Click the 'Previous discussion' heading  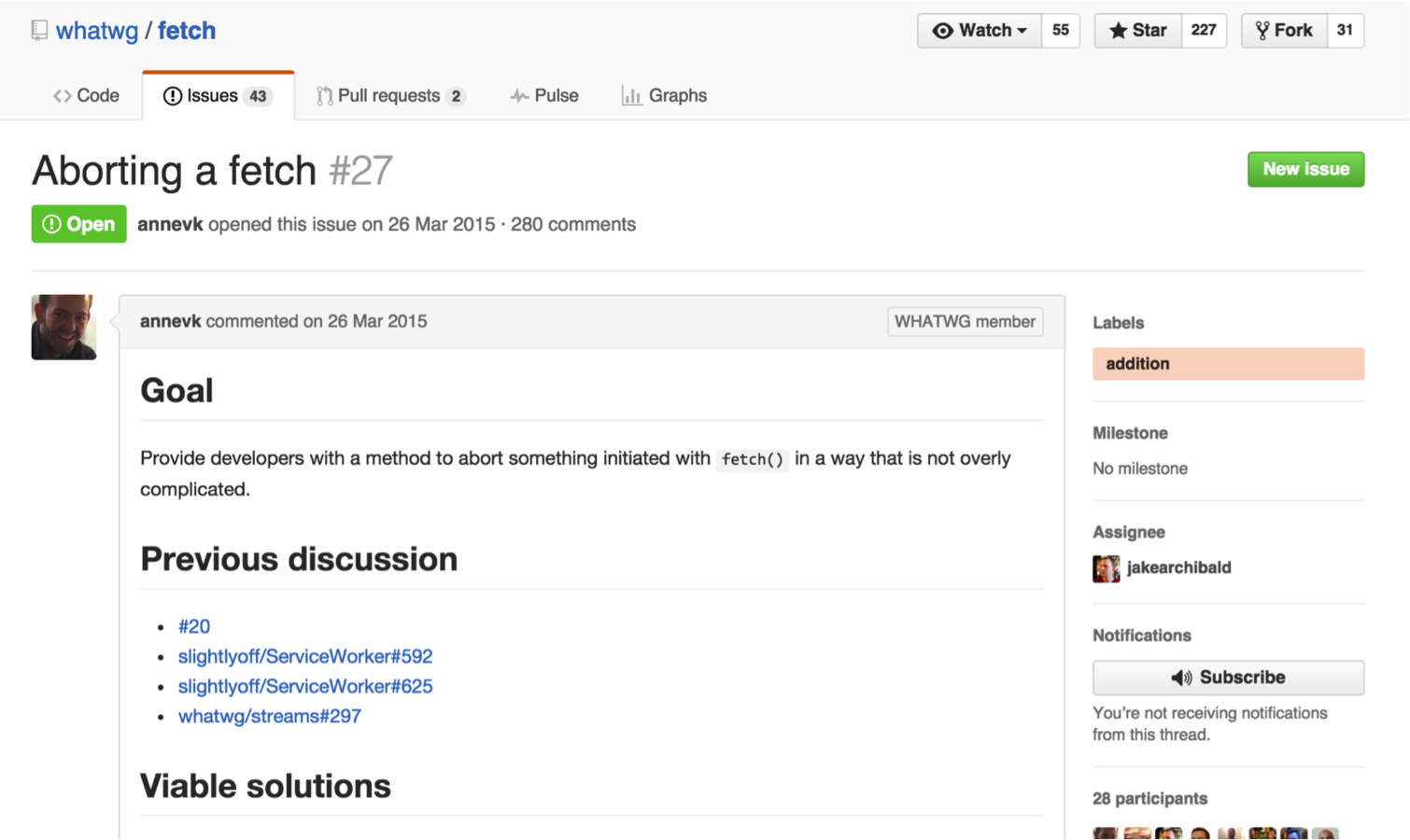coord(299,559)
